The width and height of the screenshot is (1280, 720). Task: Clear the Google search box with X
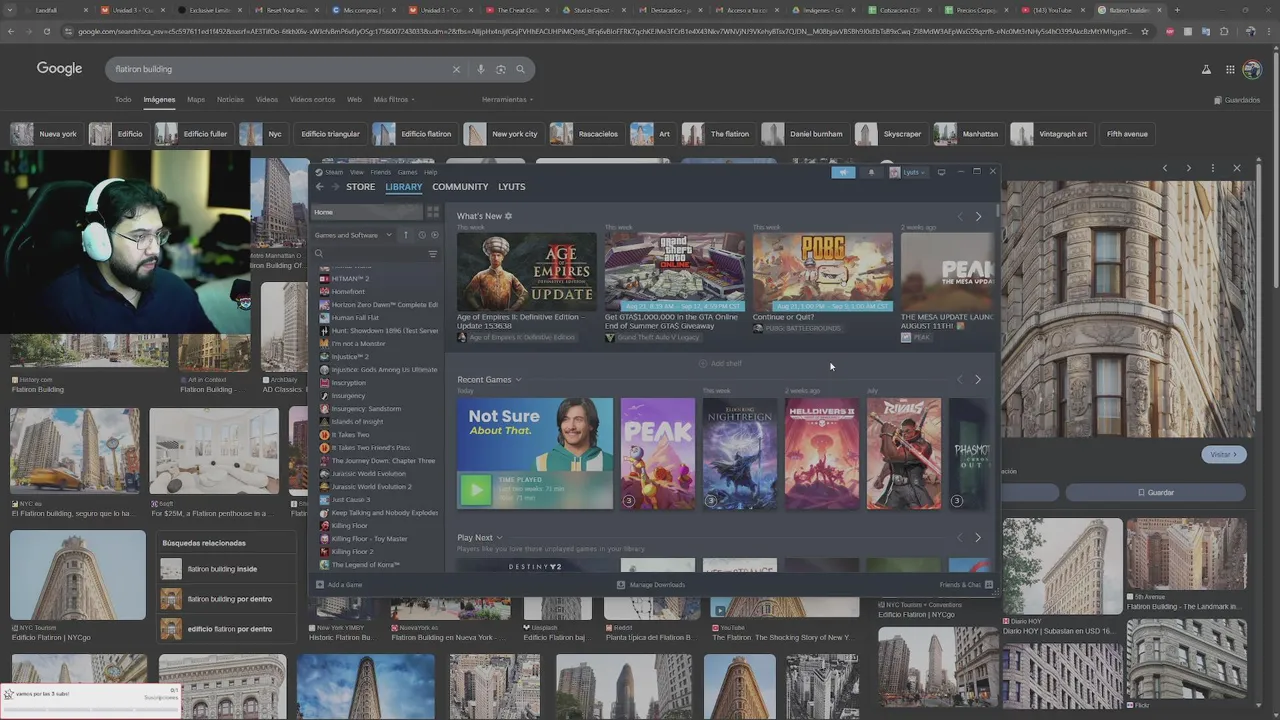coord(456,69)
